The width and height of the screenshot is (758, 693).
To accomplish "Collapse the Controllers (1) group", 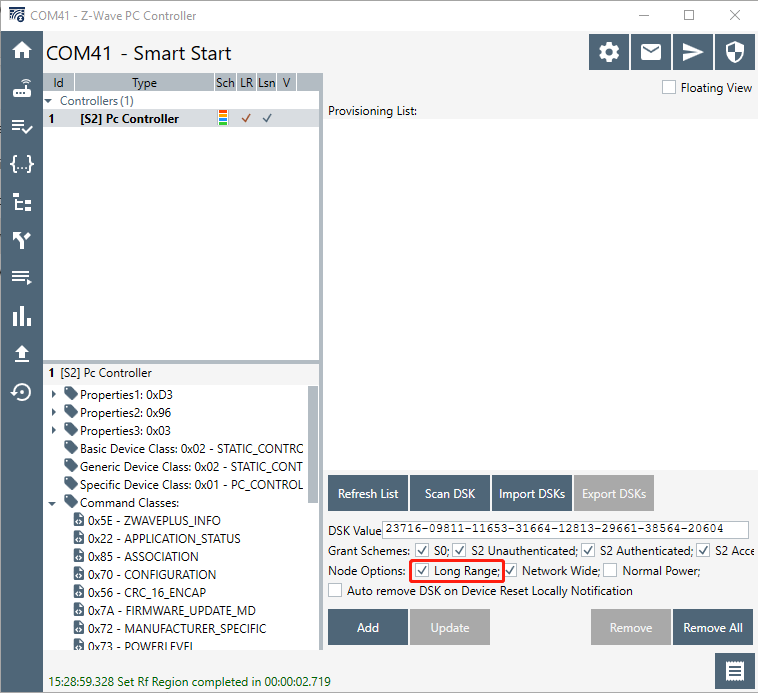I will 50,101.
